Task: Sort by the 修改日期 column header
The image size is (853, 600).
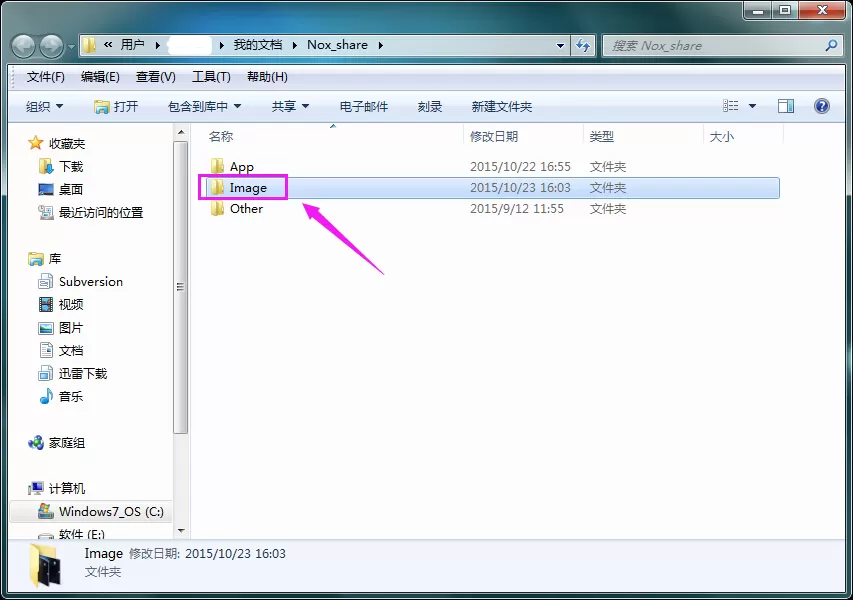Action: 493,137
